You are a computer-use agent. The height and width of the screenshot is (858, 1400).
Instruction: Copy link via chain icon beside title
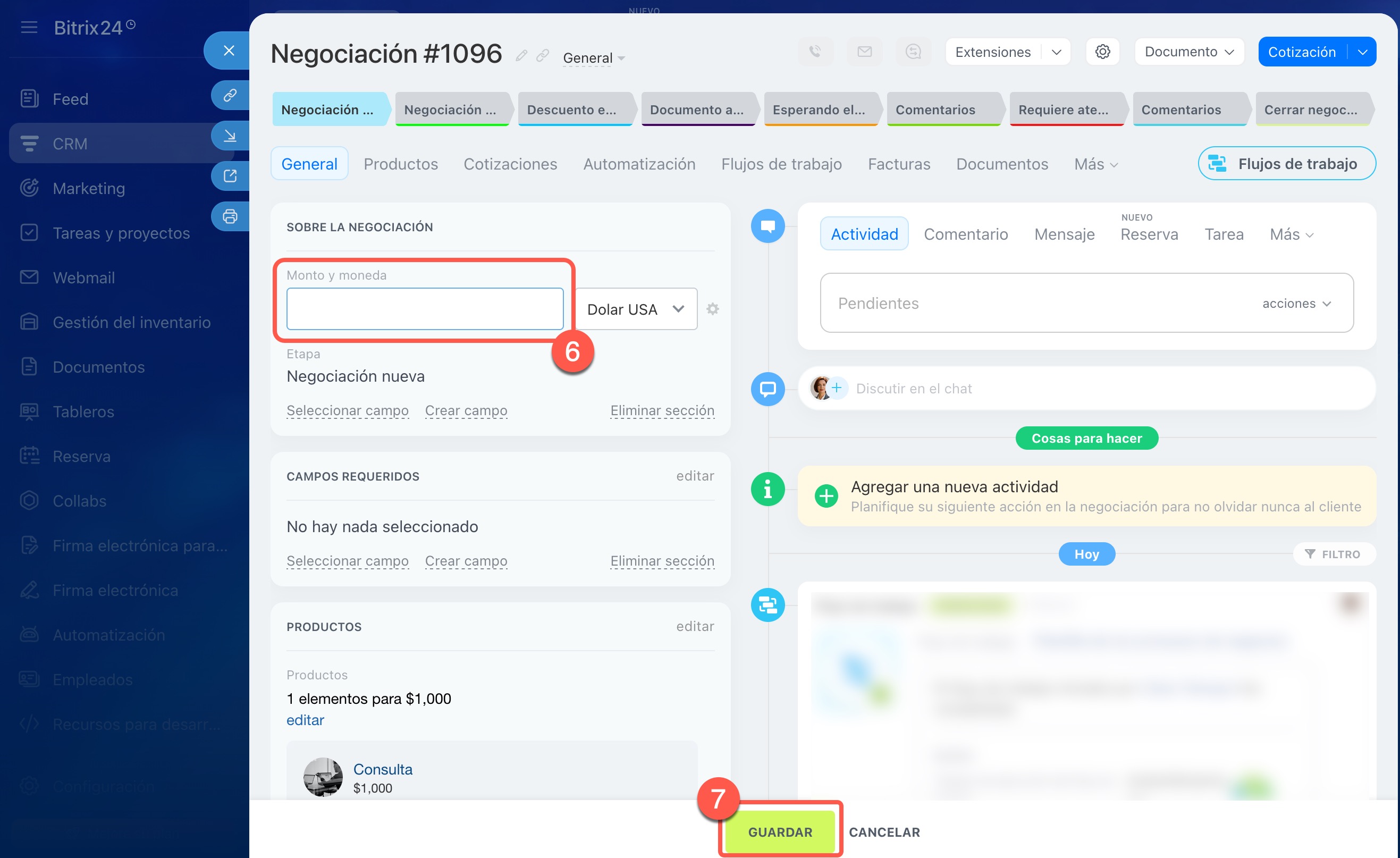[543, 56]
